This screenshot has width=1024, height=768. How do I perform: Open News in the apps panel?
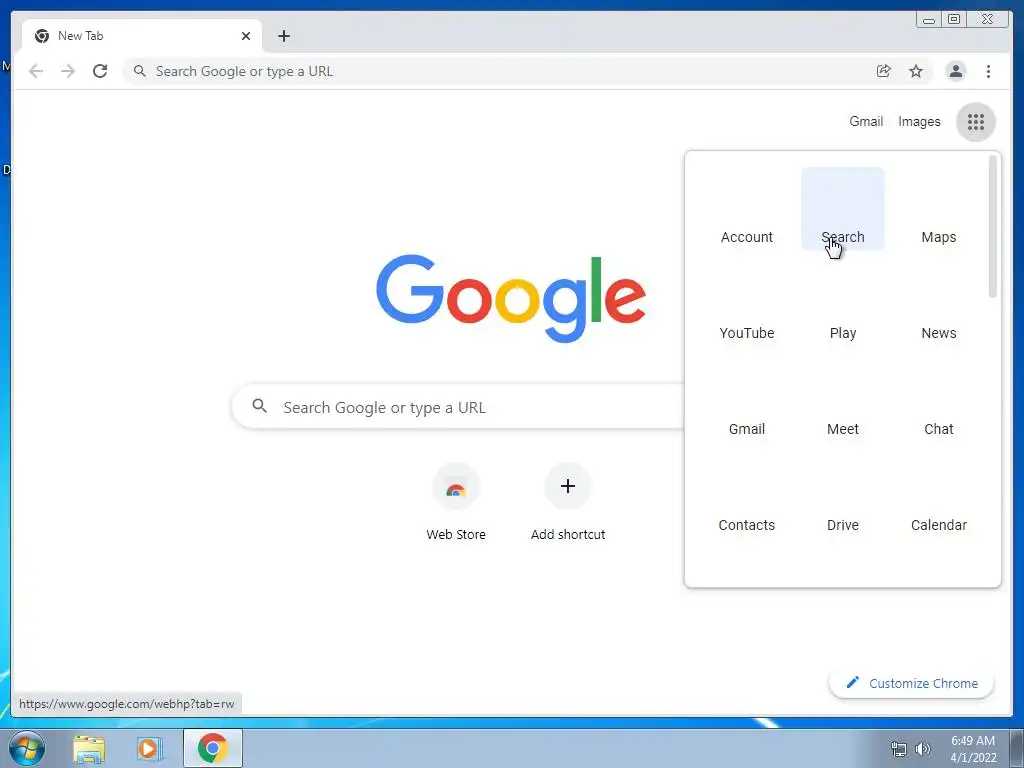938,305
